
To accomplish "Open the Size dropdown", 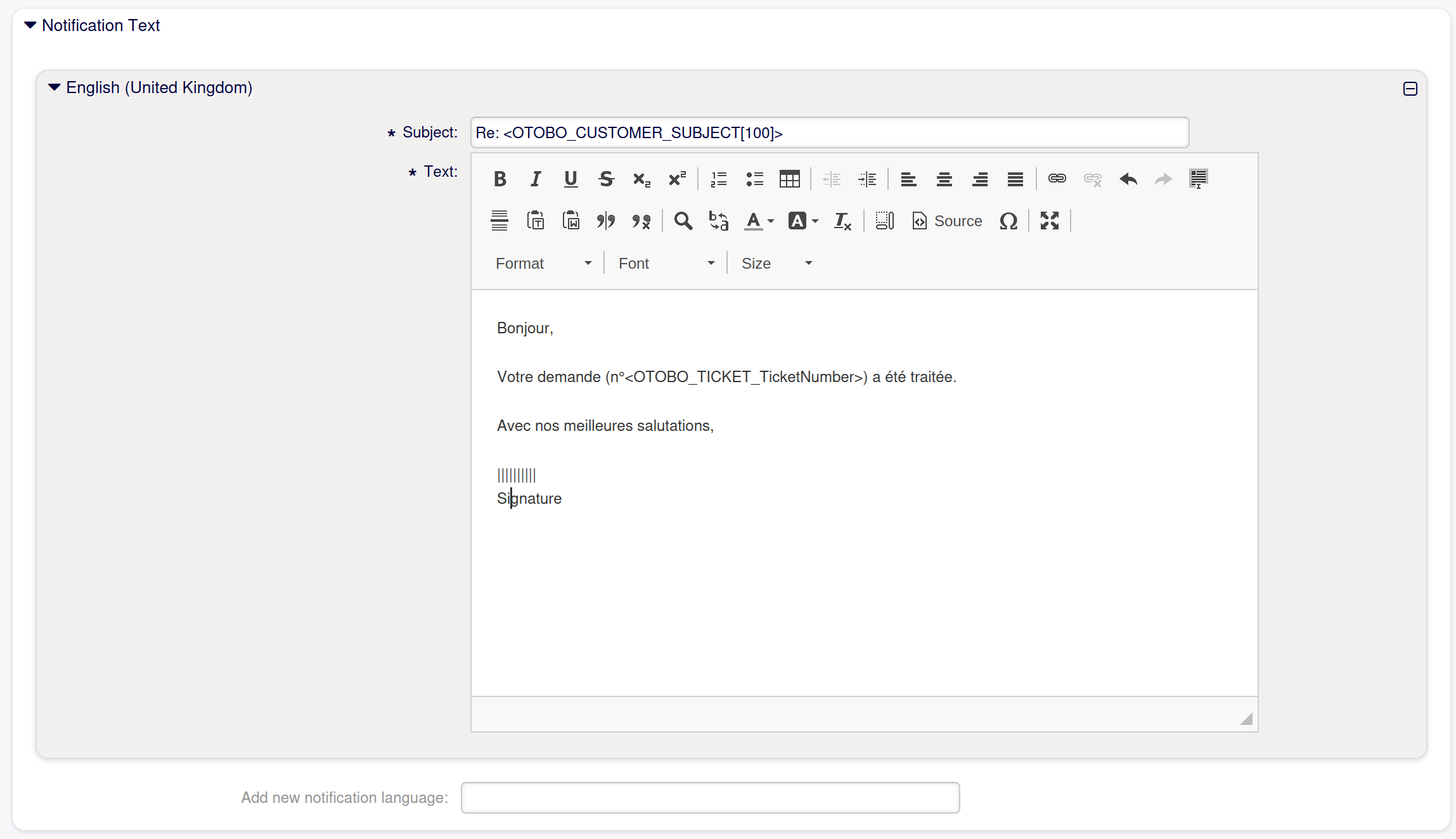I will point(776,264).
